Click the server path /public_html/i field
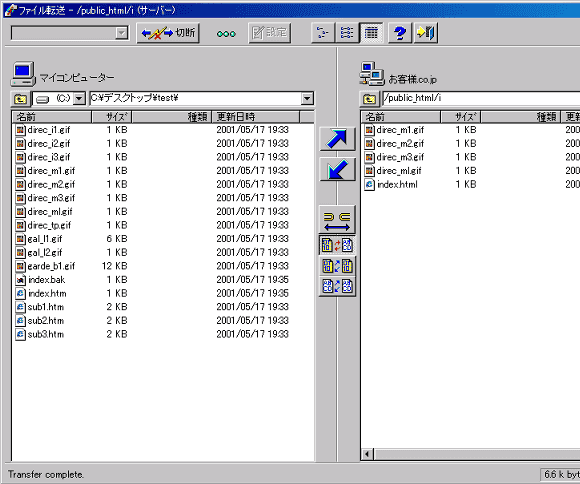This screenshot has height=484, width=580. (x=481, y=99)
